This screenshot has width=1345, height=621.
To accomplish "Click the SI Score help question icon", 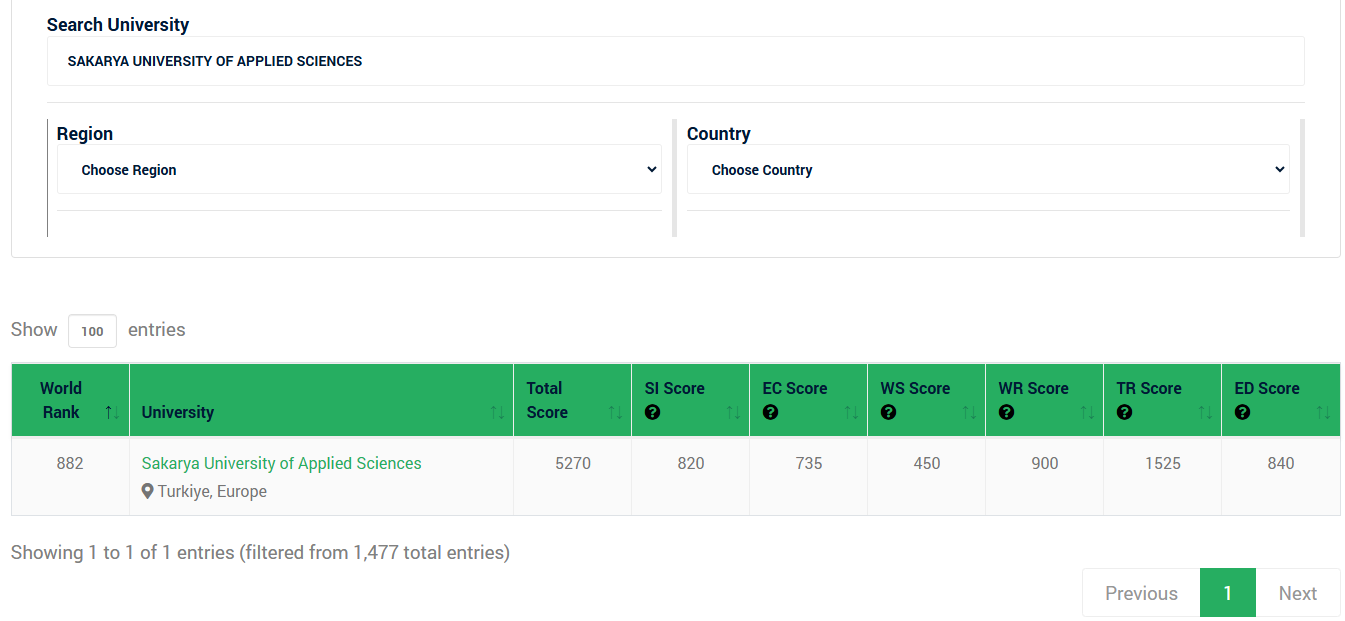I will (x=652, y=412).
